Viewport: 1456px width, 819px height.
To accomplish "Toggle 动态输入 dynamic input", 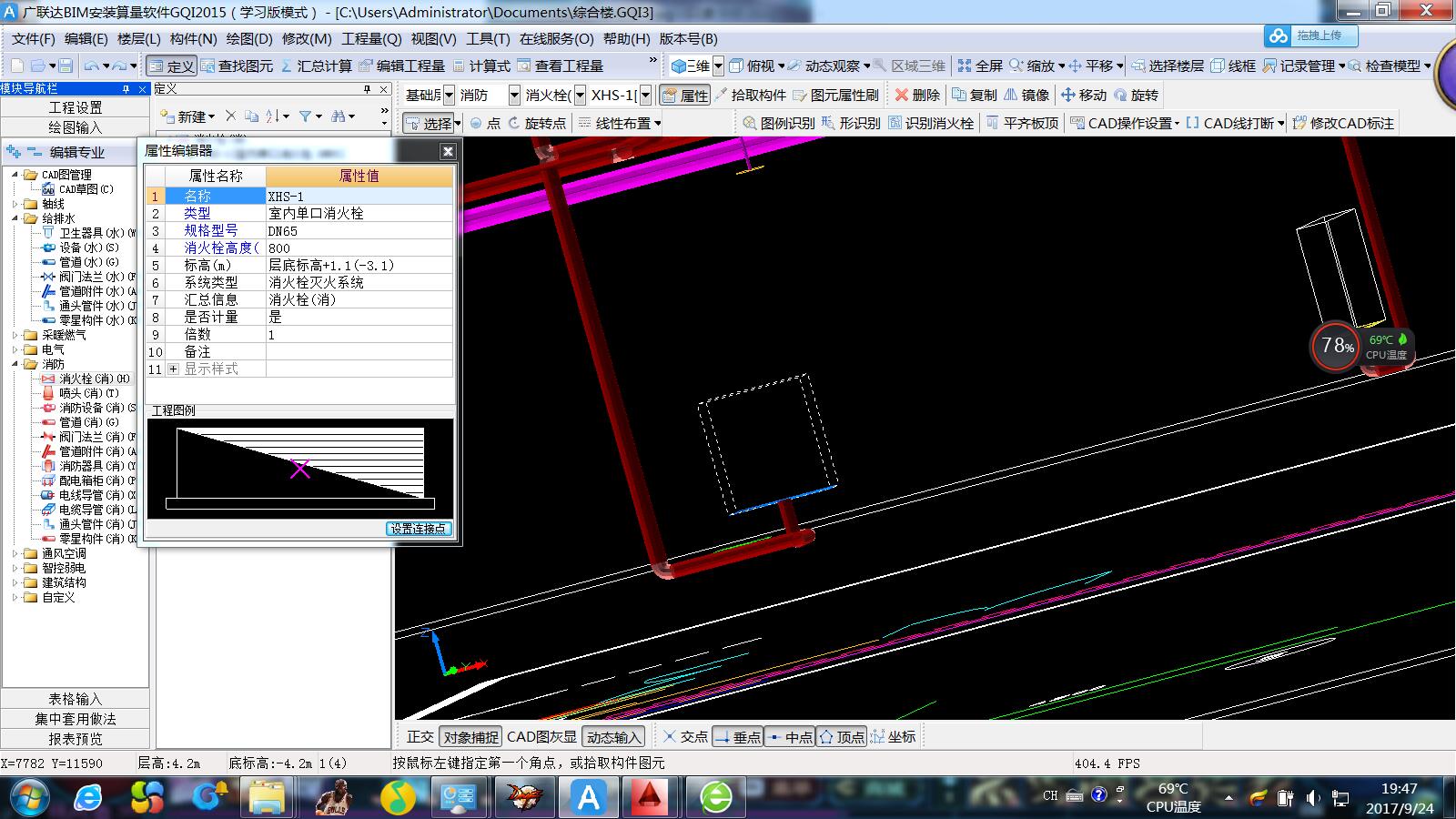I will click(613, 736).
